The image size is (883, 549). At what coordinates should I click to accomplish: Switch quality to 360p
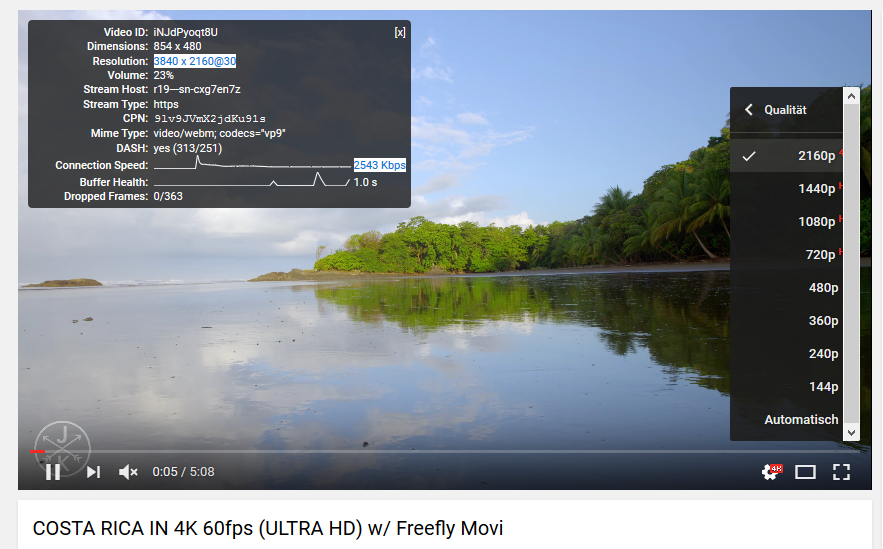click(787, 320)
